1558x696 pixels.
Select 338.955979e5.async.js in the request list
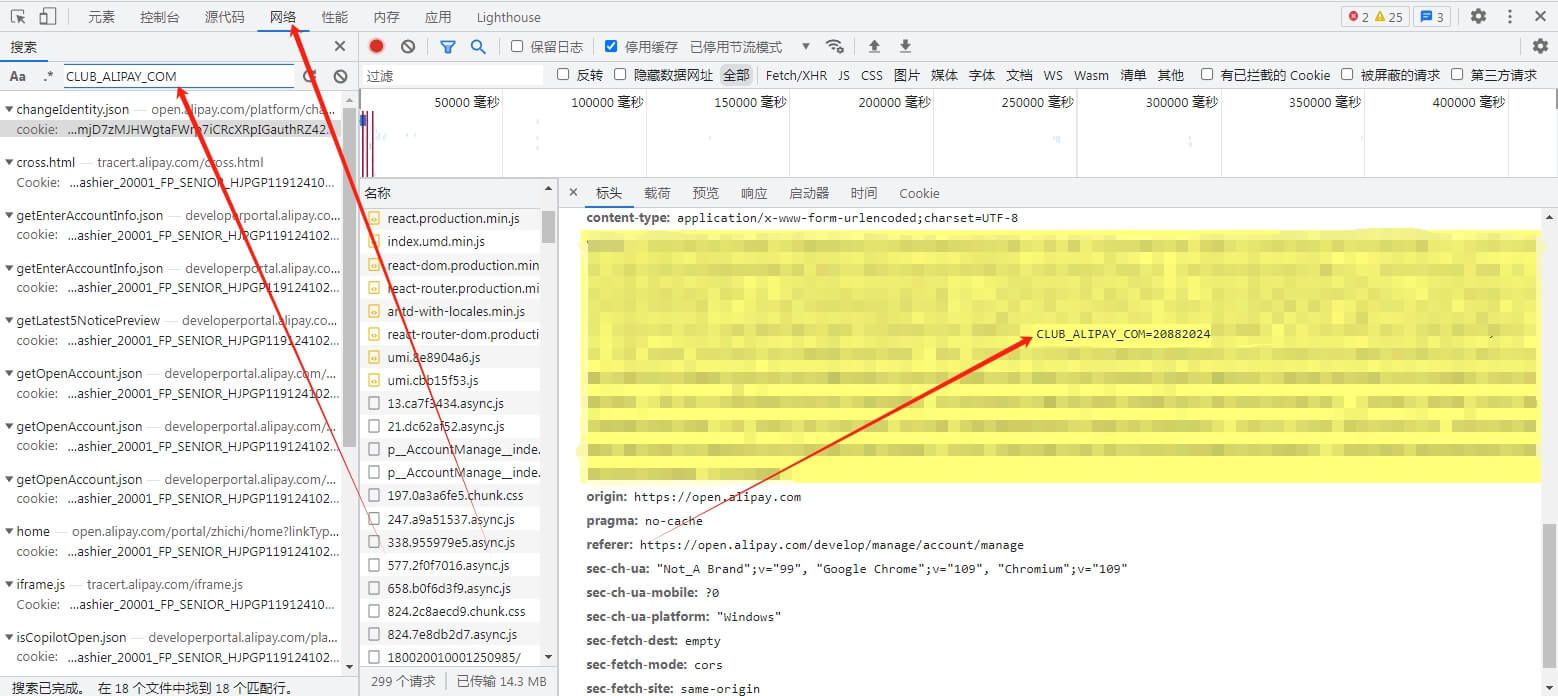tap(451, 542)
